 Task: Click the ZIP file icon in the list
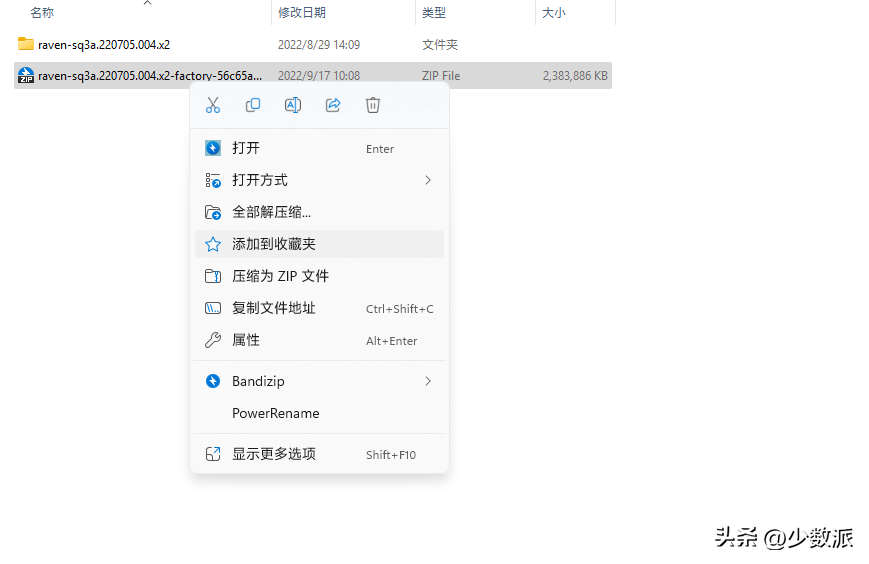pyautogui.click(x=26, y=75)
